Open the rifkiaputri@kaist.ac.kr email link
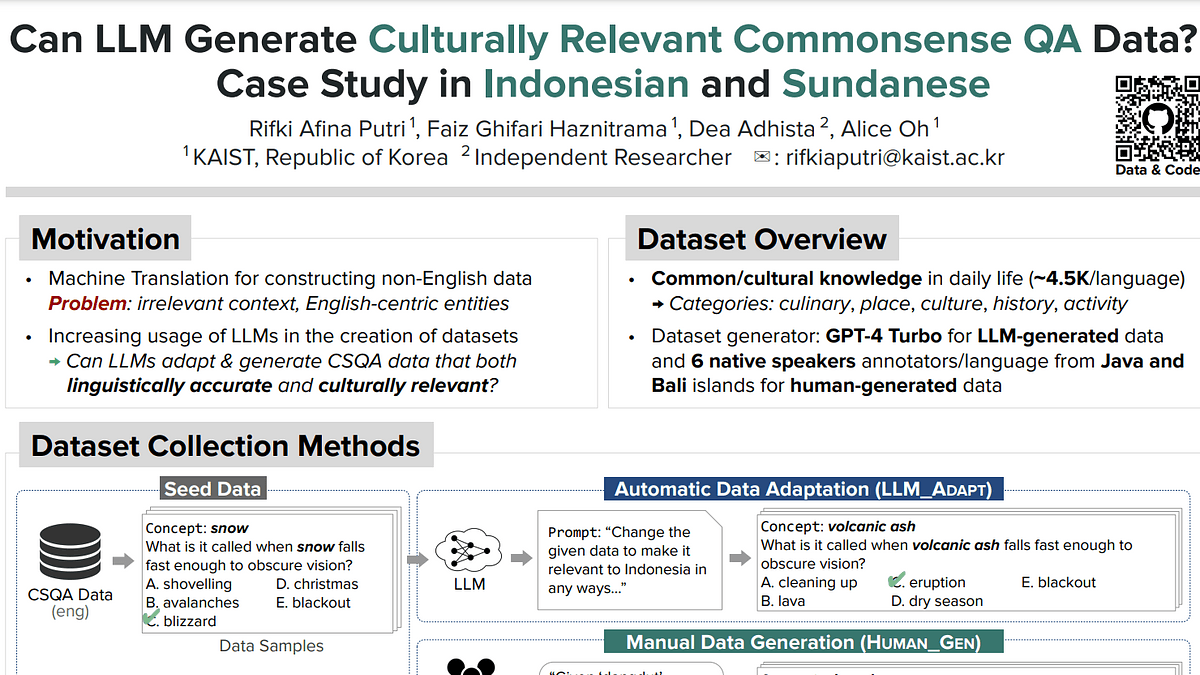Screen dimensions: 1200x675 (895, 157)
